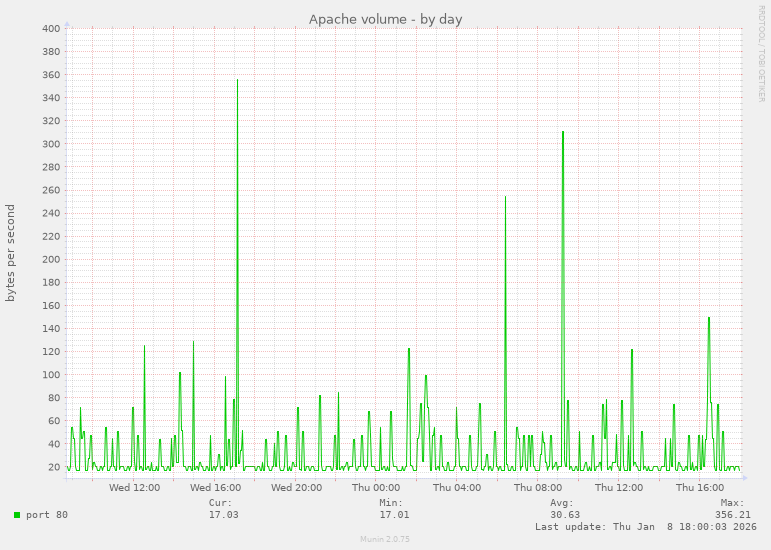Image resolution: width=771 pixels, height=550 pixels.
Task: Select the Avg value 30.63
Action: [x=565, y=515]
